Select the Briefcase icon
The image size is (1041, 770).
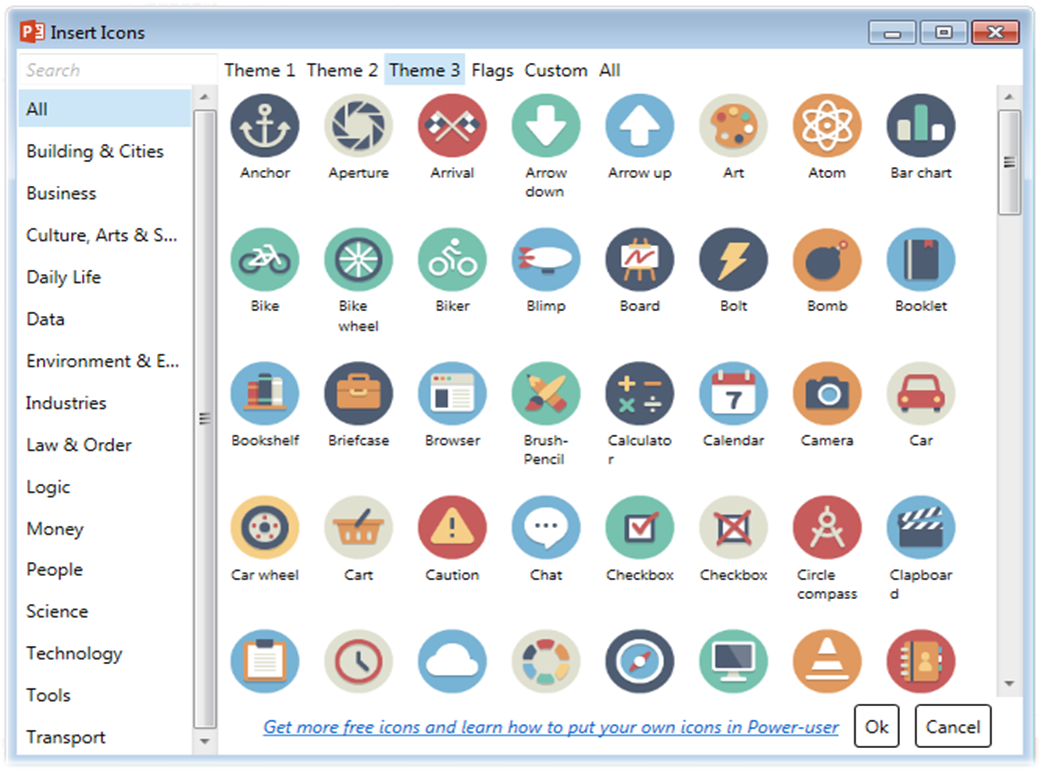[x=358, y=394]
